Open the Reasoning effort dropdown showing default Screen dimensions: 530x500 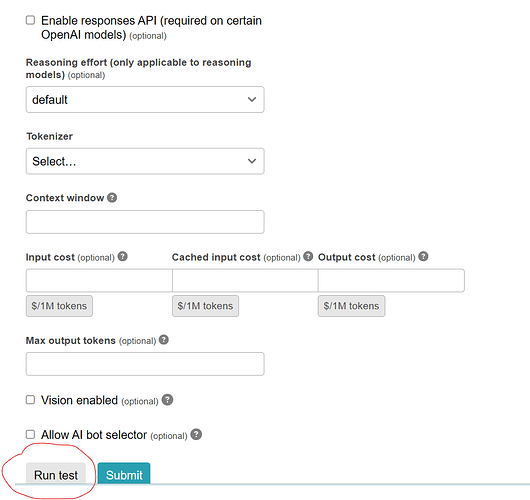tap(145, 99)
